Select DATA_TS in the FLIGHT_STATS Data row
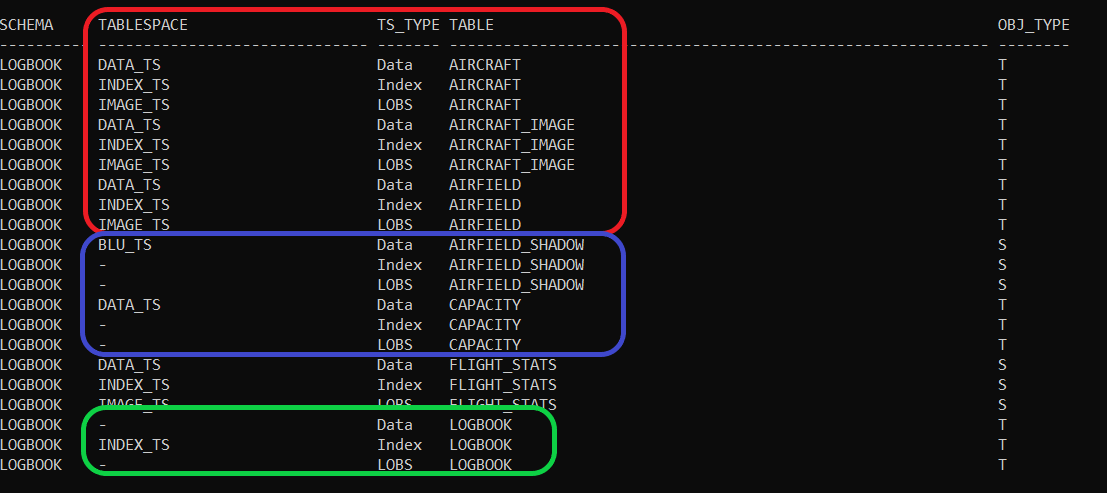 129,365
